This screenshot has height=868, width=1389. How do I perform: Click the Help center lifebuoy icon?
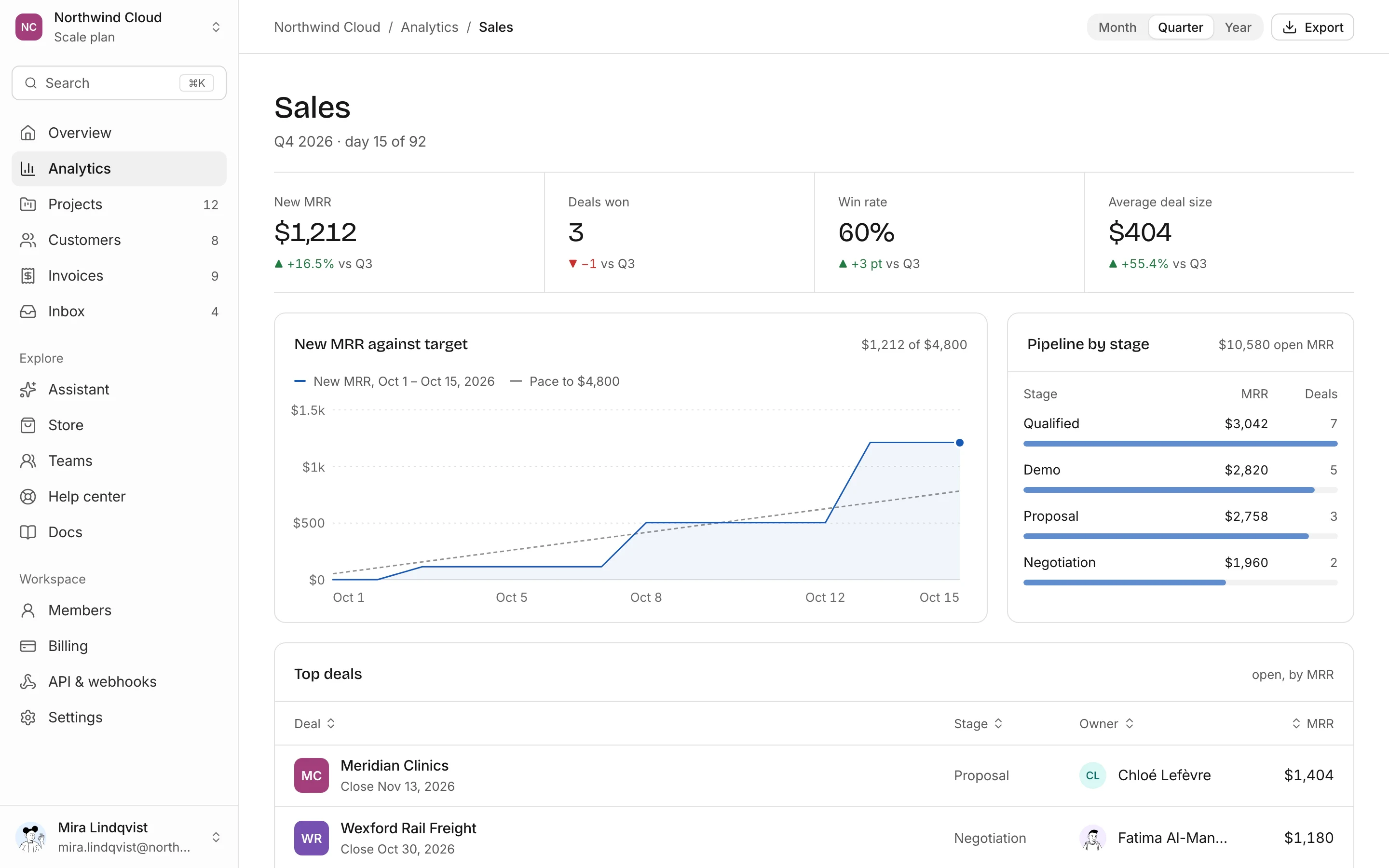point(27,496)
